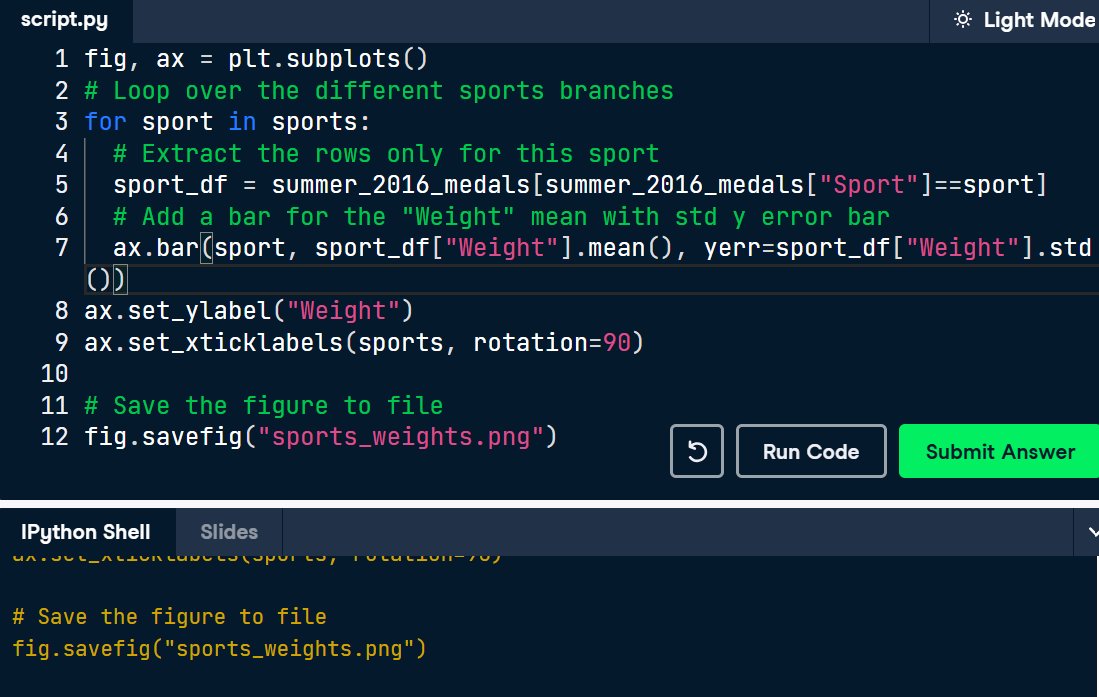Run the code with Run Code
The height and width of the screenshot is (697, 1099).
pos(811,451)
